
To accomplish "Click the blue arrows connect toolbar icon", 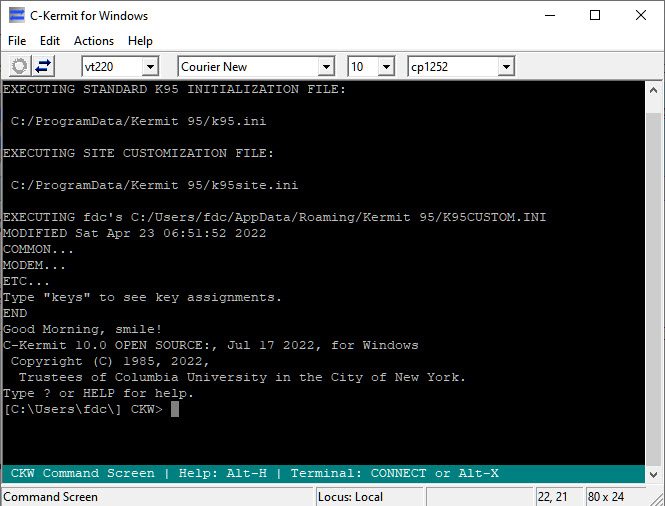I will (43, 67).
